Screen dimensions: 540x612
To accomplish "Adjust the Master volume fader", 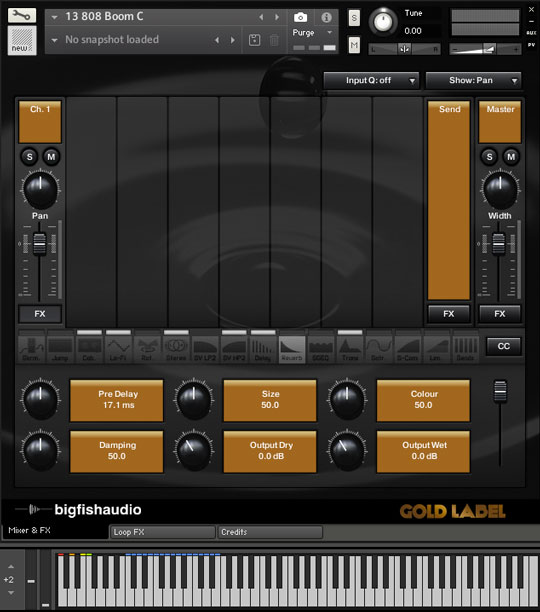I will pyautogui.click(x=499, y=244).
